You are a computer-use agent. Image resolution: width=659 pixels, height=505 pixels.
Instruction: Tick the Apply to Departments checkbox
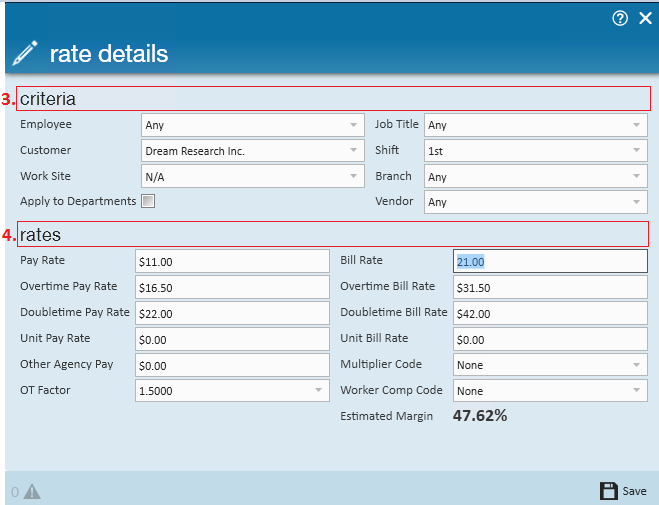(x=148, y=201)
